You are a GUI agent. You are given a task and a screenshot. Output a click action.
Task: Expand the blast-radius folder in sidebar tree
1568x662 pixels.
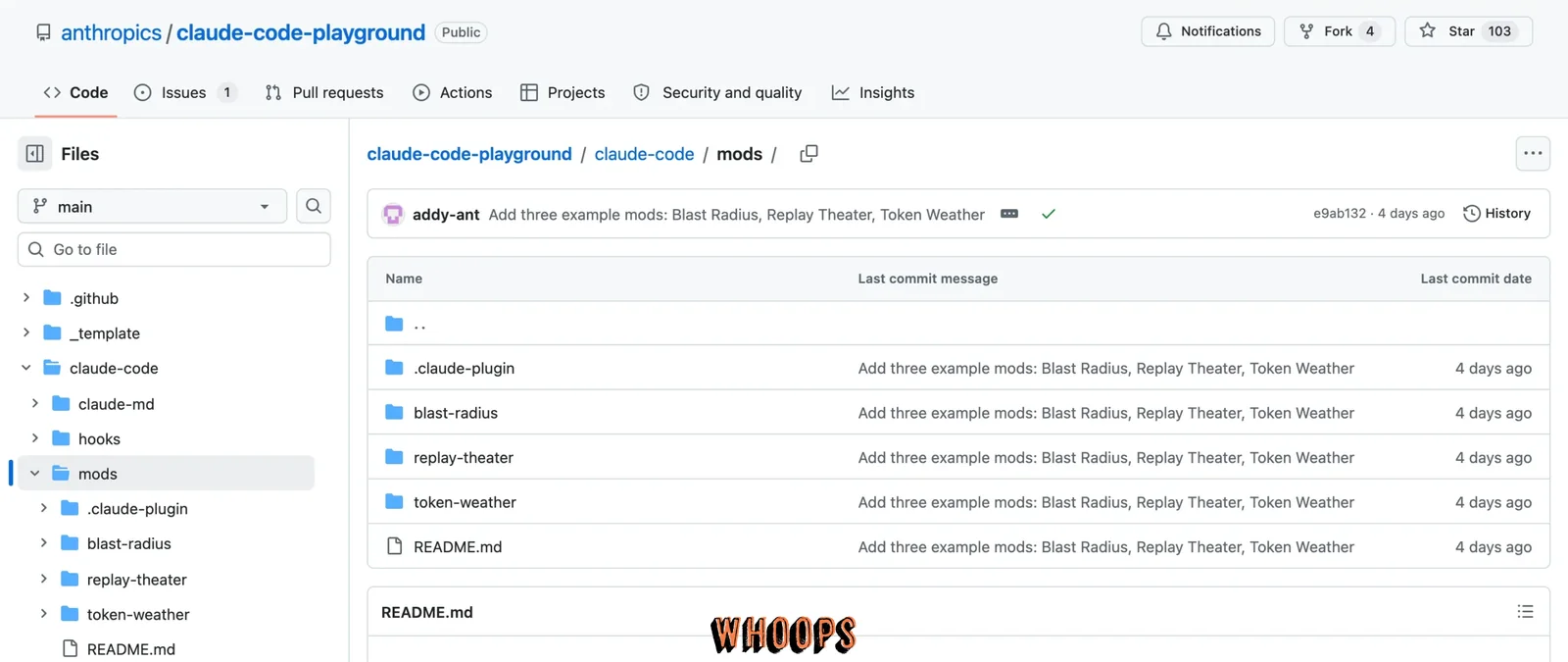tap(44, 543)
